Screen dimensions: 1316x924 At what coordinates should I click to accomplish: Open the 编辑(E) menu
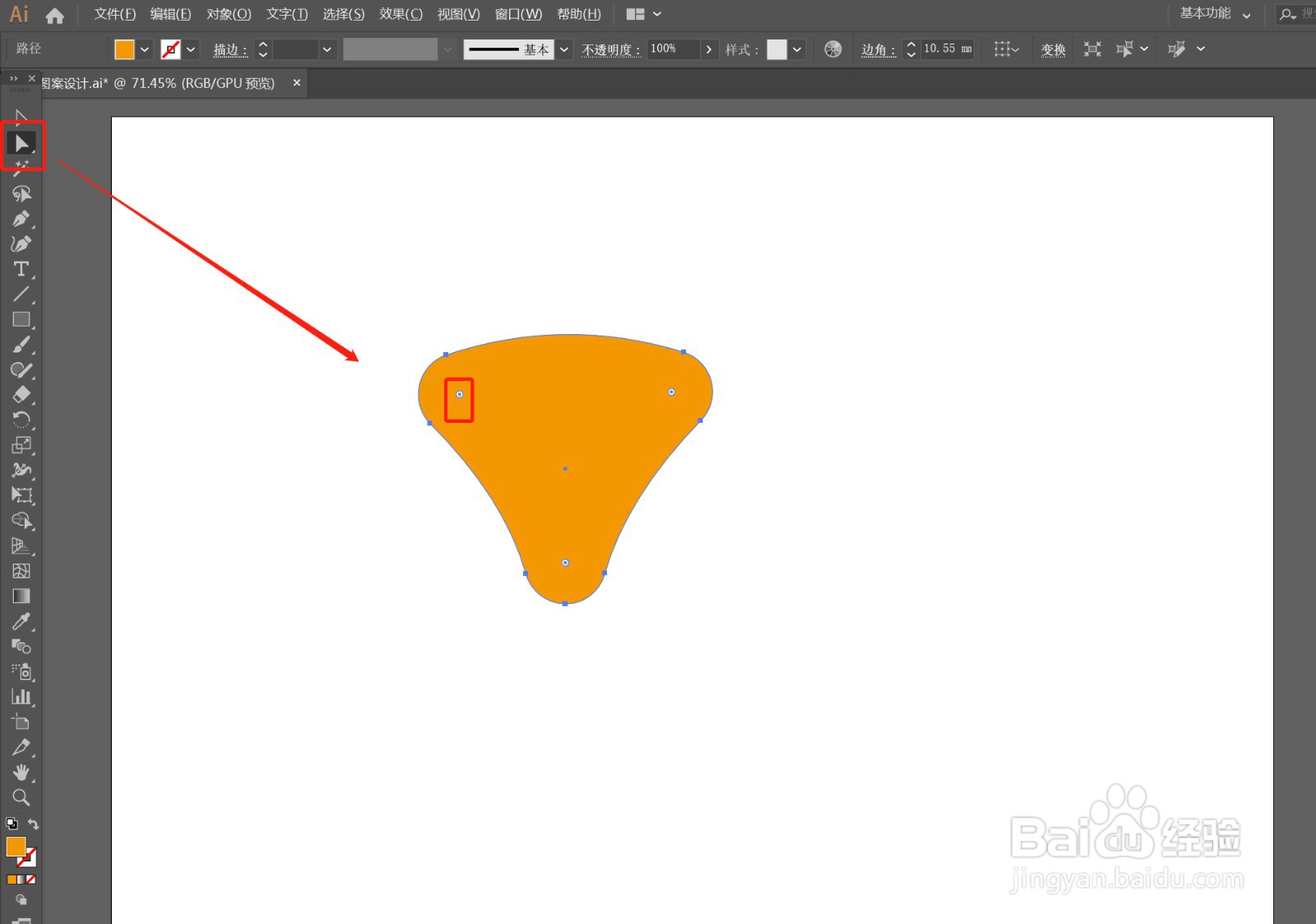(170, 14)
